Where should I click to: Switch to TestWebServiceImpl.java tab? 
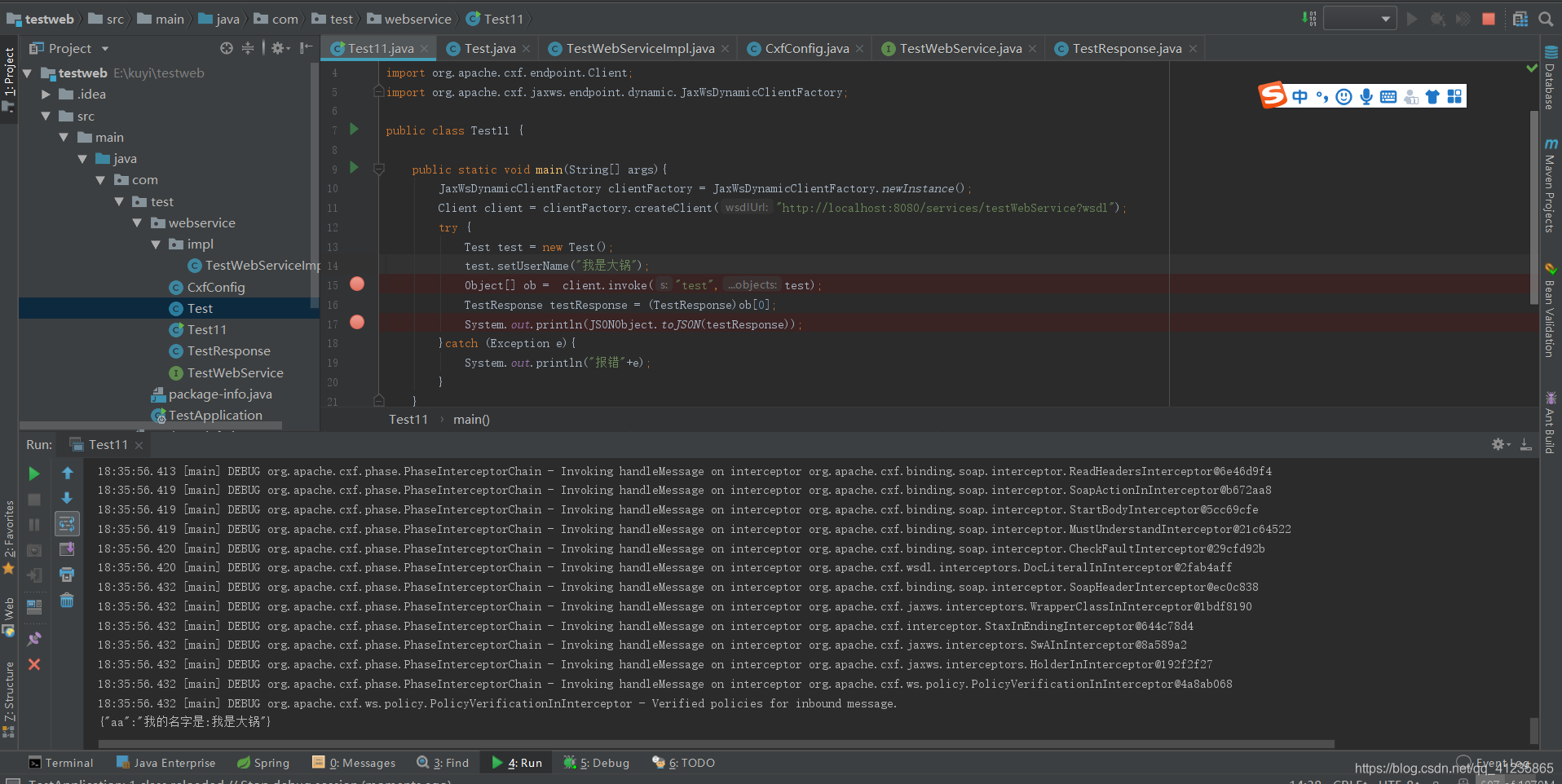[x=640, y=49]
